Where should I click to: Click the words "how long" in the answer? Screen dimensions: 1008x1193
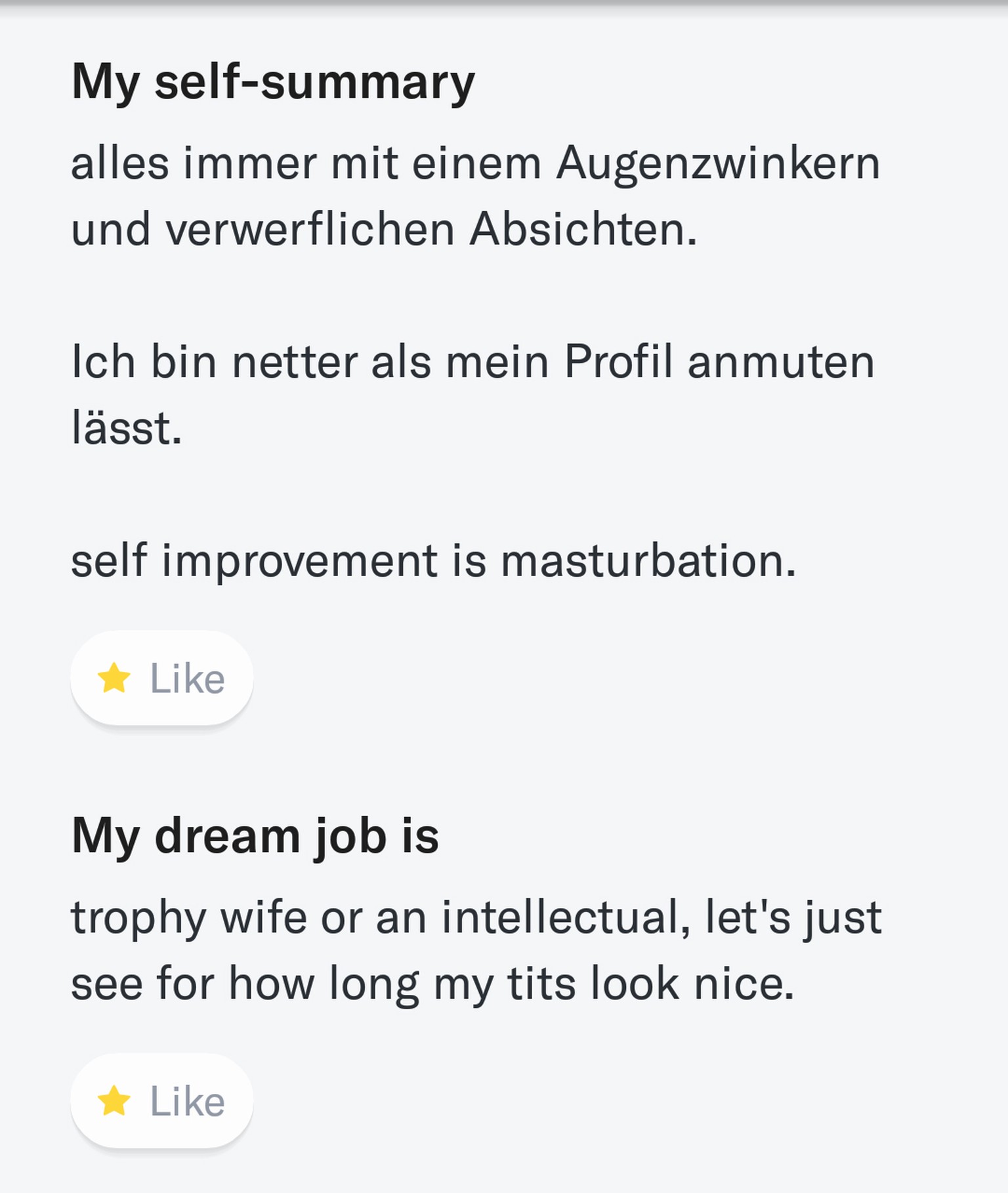coord(323,984)
